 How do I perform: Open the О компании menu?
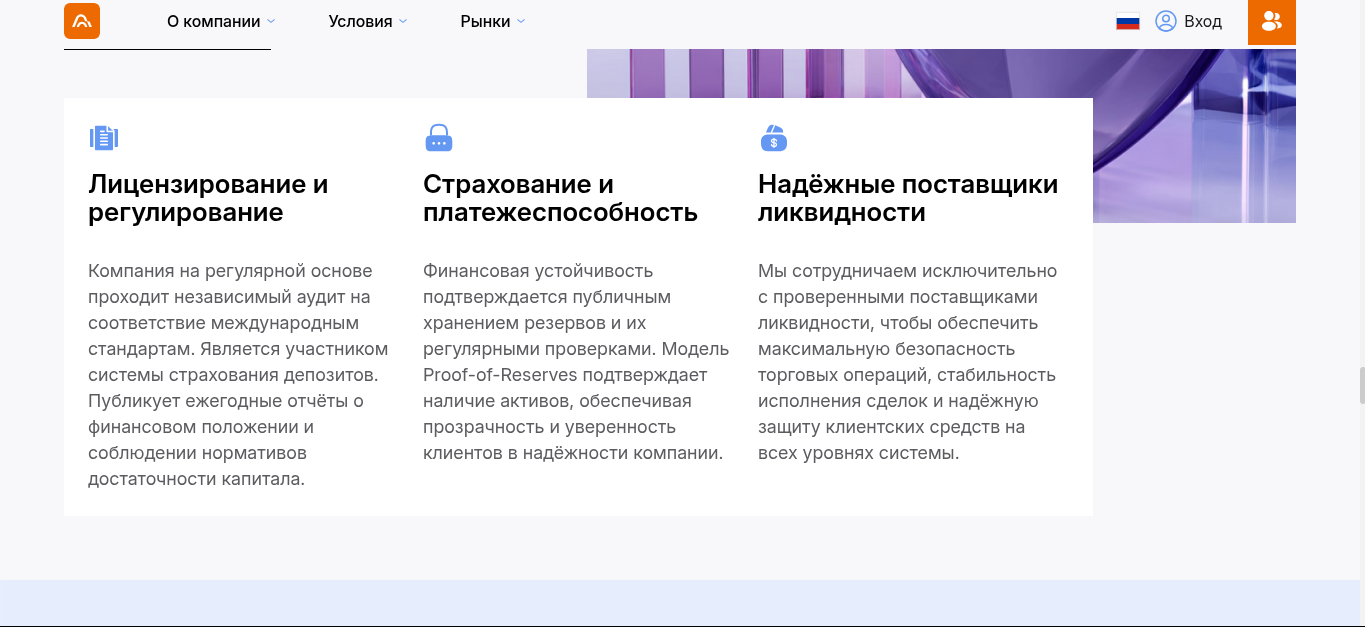click(213, 21)
